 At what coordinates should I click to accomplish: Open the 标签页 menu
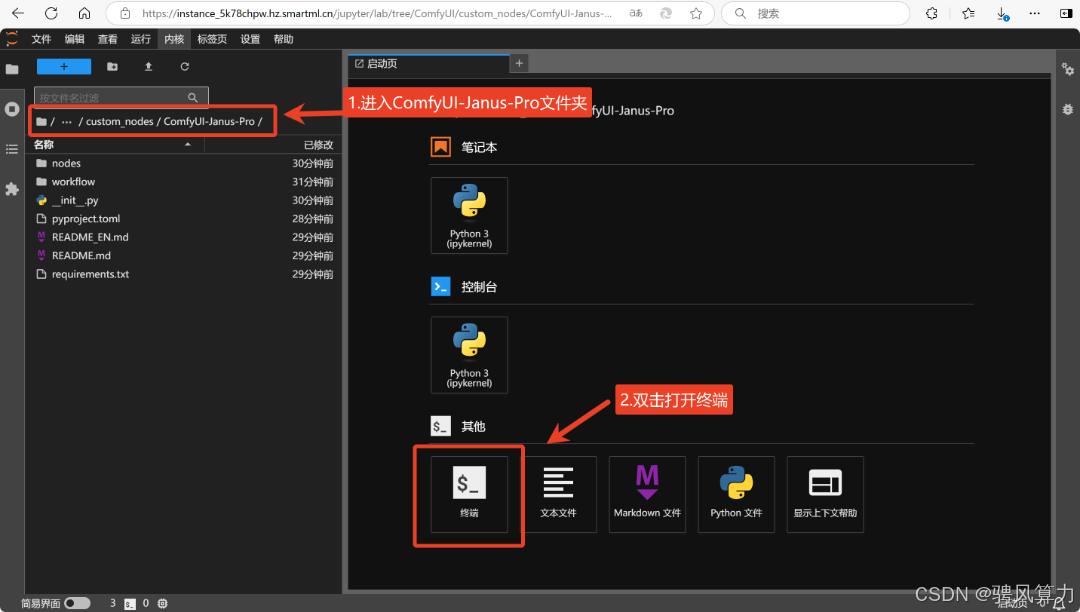[212, 39]
